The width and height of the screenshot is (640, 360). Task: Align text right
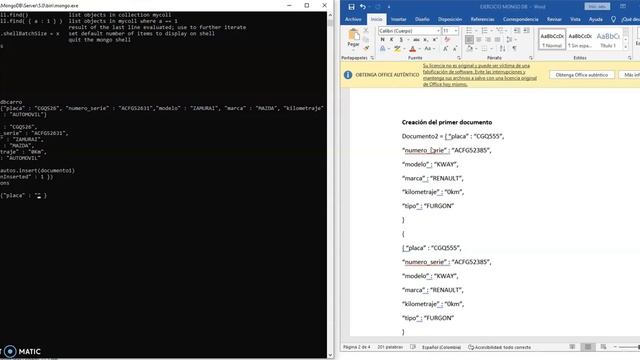tap(488, 40)
